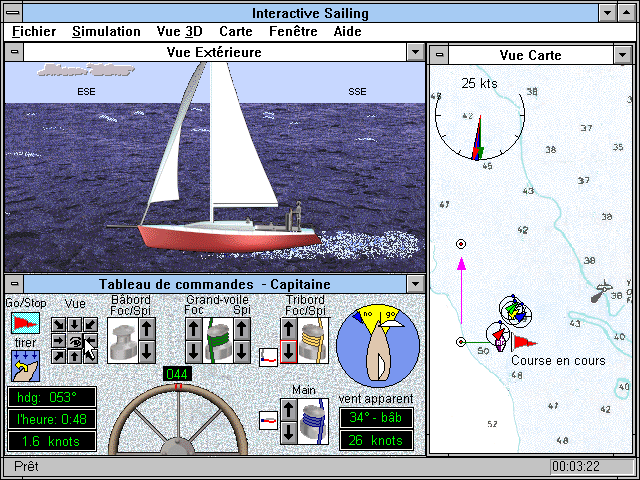Click Grand-voile Spi up arrow
The width and height of the screenshot is (640, 480).
[x=242, y=329]
